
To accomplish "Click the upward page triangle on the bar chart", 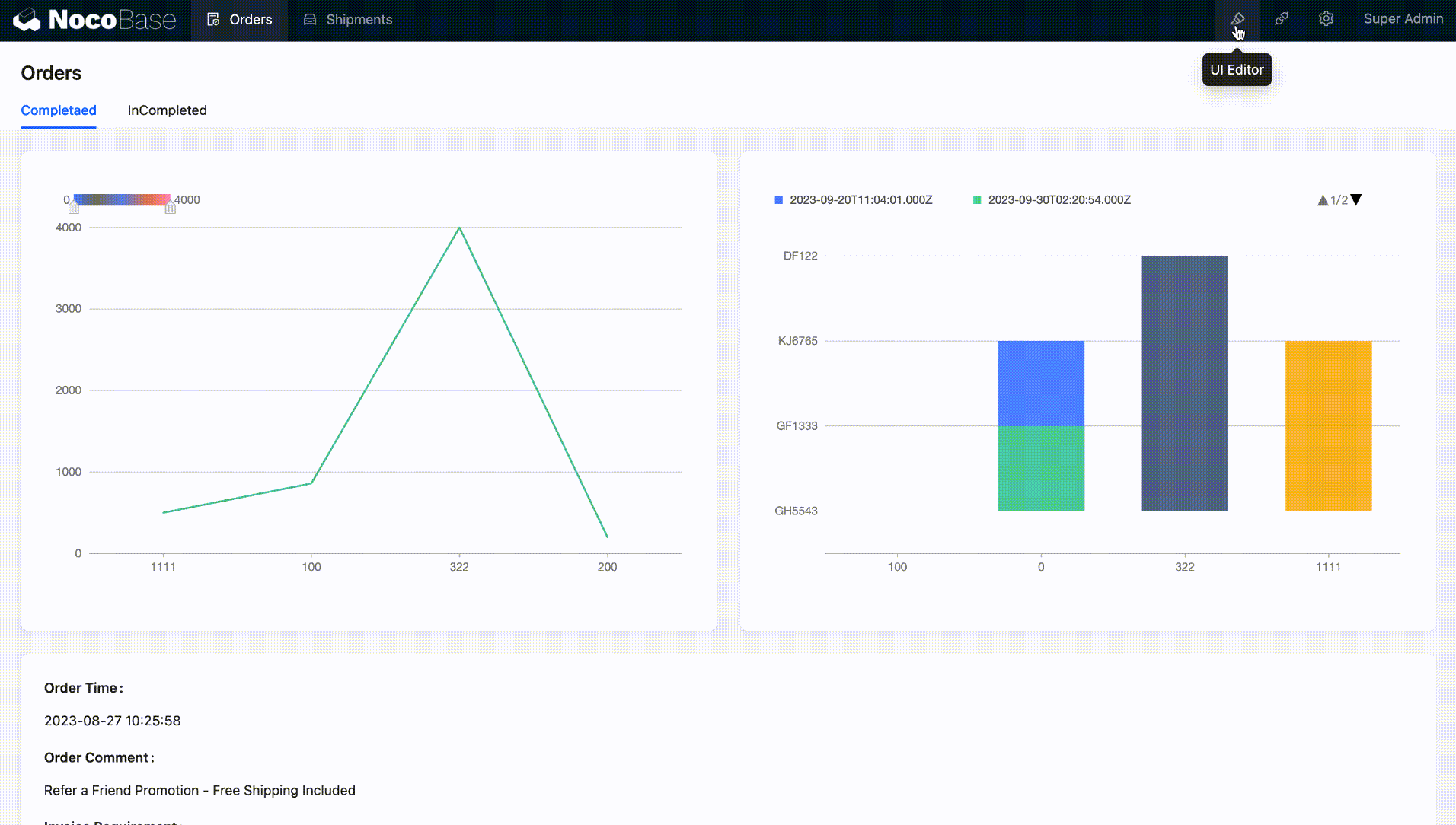I will [1323, 199].
